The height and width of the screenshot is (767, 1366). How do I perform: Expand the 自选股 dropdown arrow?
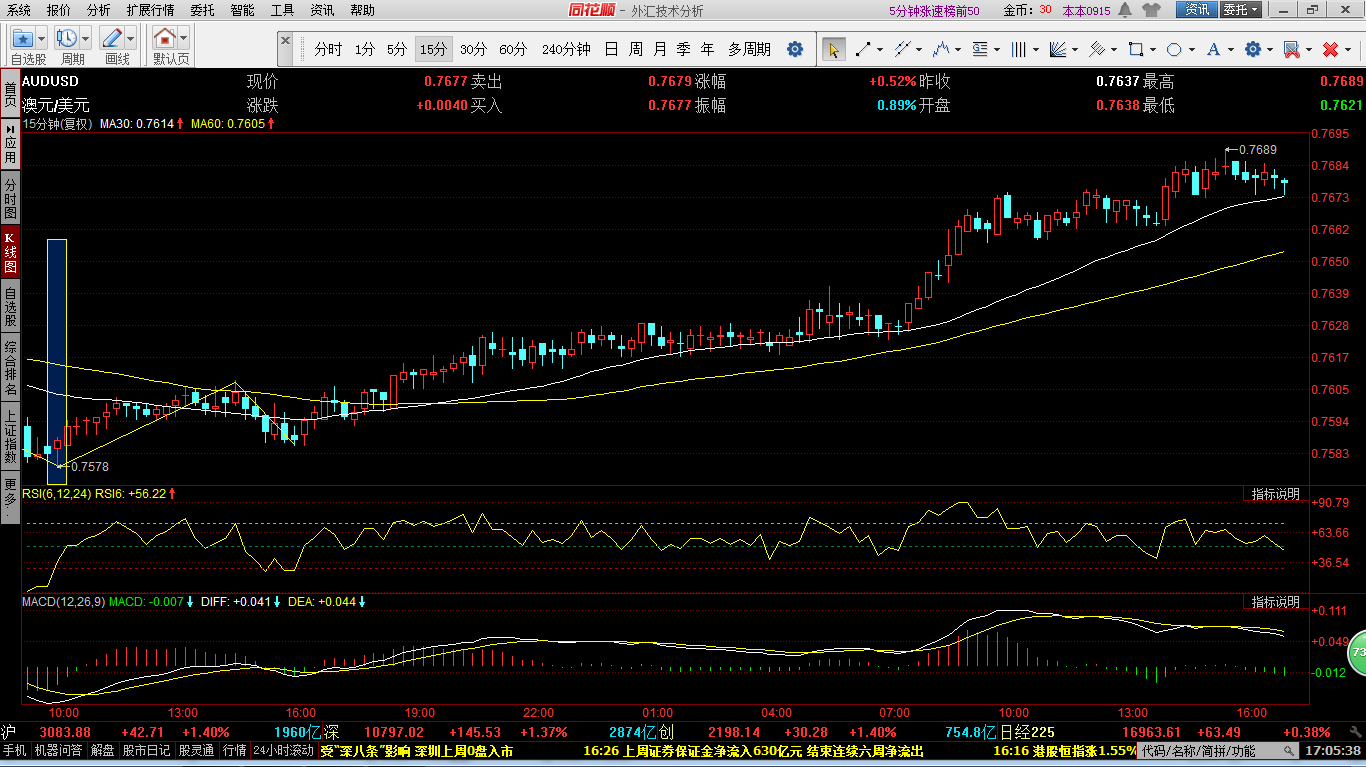[x=43, y=39]
